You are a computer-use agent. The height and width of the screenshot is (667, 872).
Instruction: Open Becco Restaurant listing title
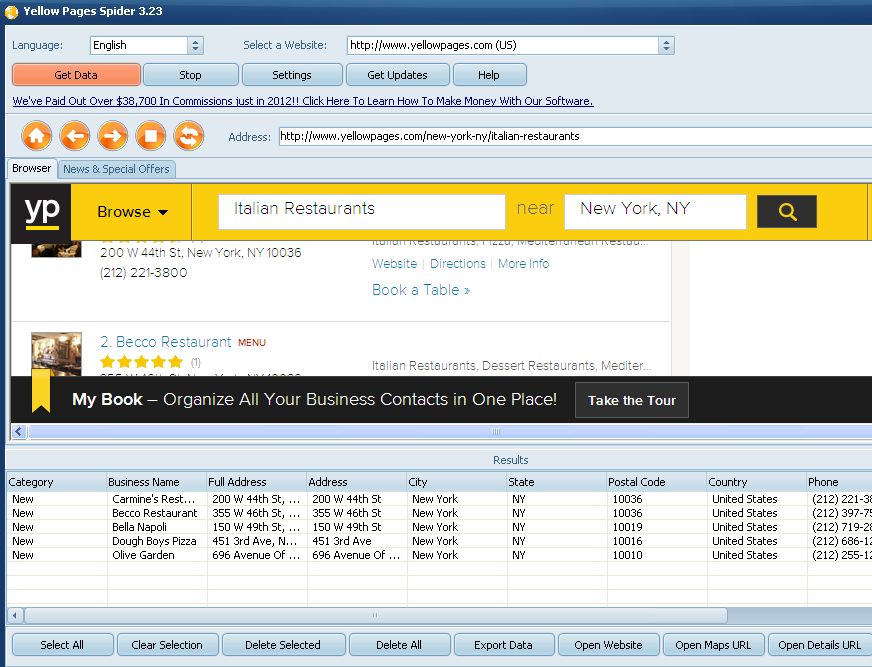point(166,342)
